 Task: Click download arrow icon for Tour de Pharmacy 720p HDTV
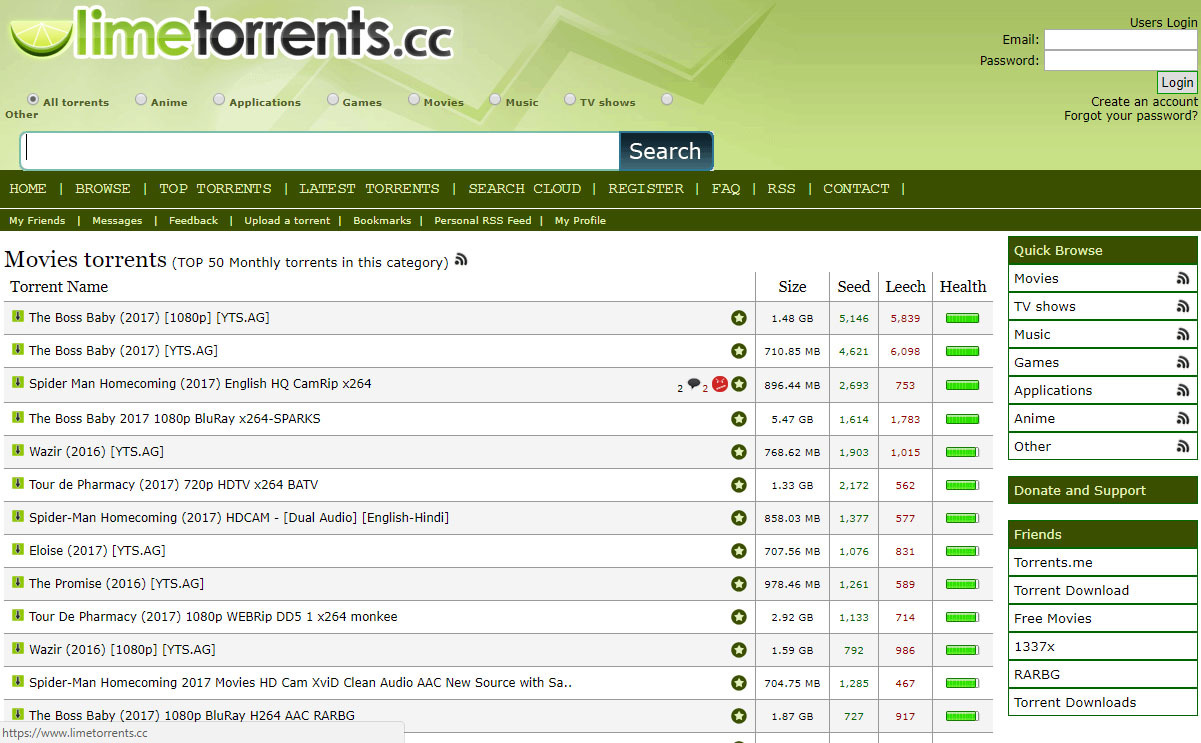[17, 483]
